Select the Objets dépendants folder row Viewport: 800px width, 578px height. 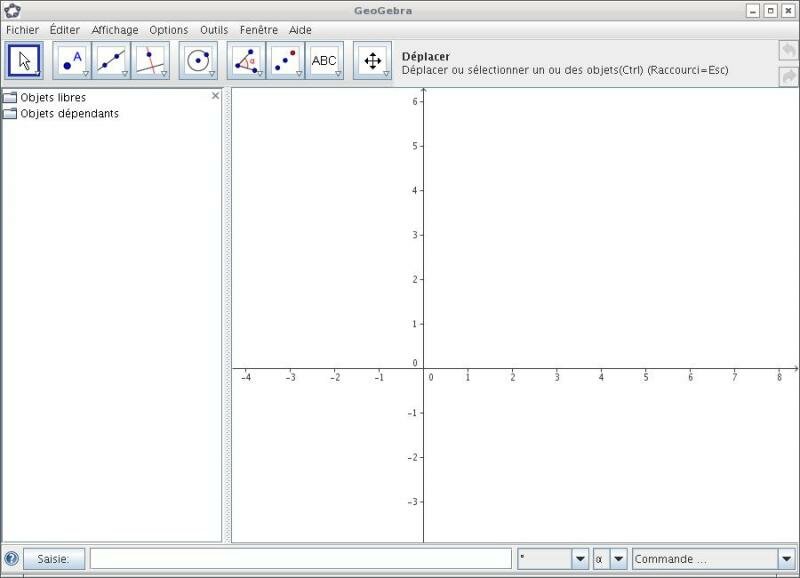pos(61,113)
